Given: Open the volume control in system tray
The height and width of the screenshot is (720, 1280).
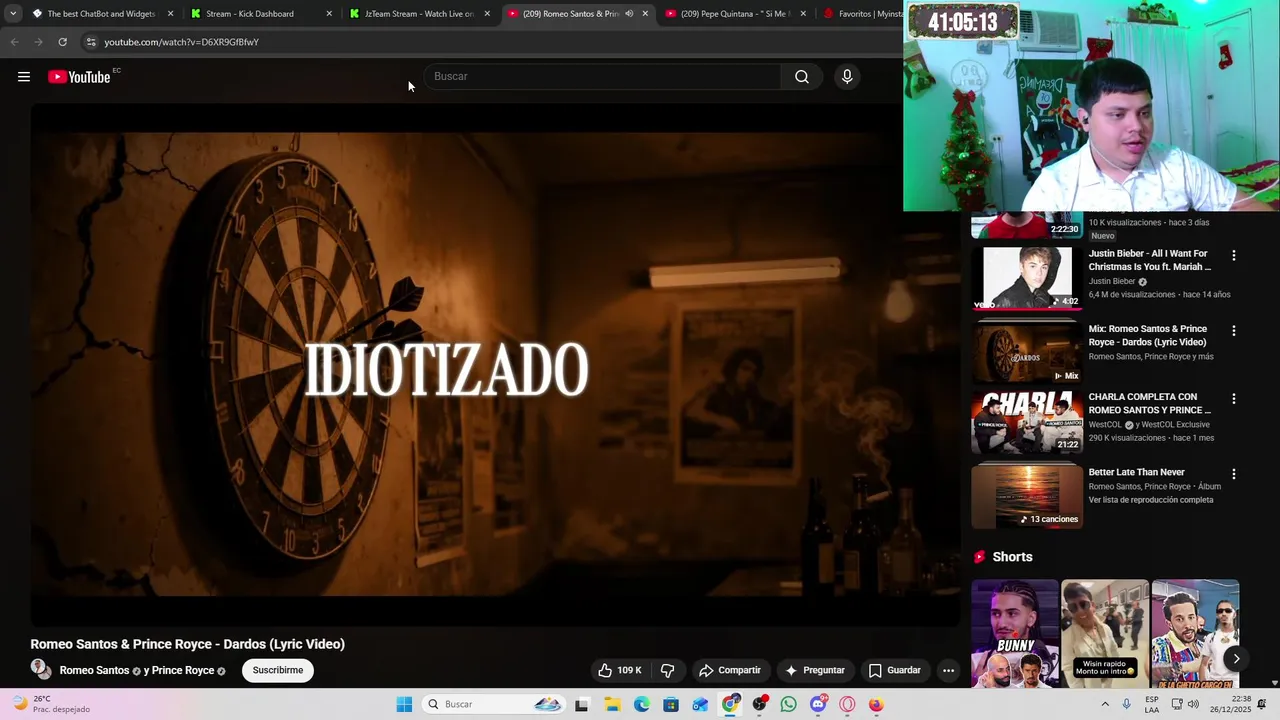Looking at the screenshot, I should [1191, 704].
